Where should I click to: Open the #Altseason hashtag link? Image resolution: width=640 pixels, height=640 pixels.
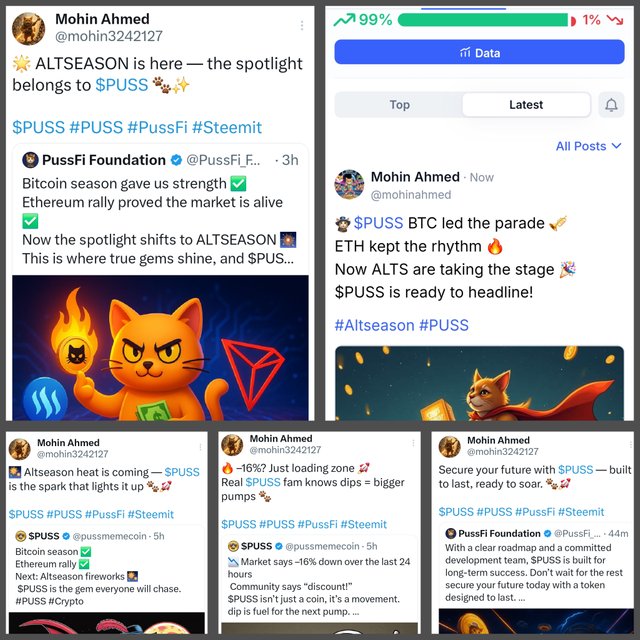[374, 325]
